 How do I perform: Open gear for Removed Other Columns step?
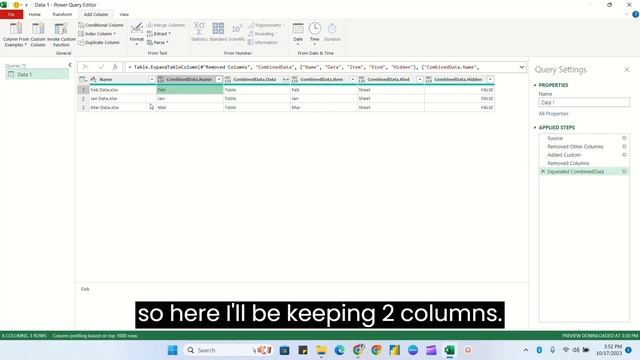point(624,147)
